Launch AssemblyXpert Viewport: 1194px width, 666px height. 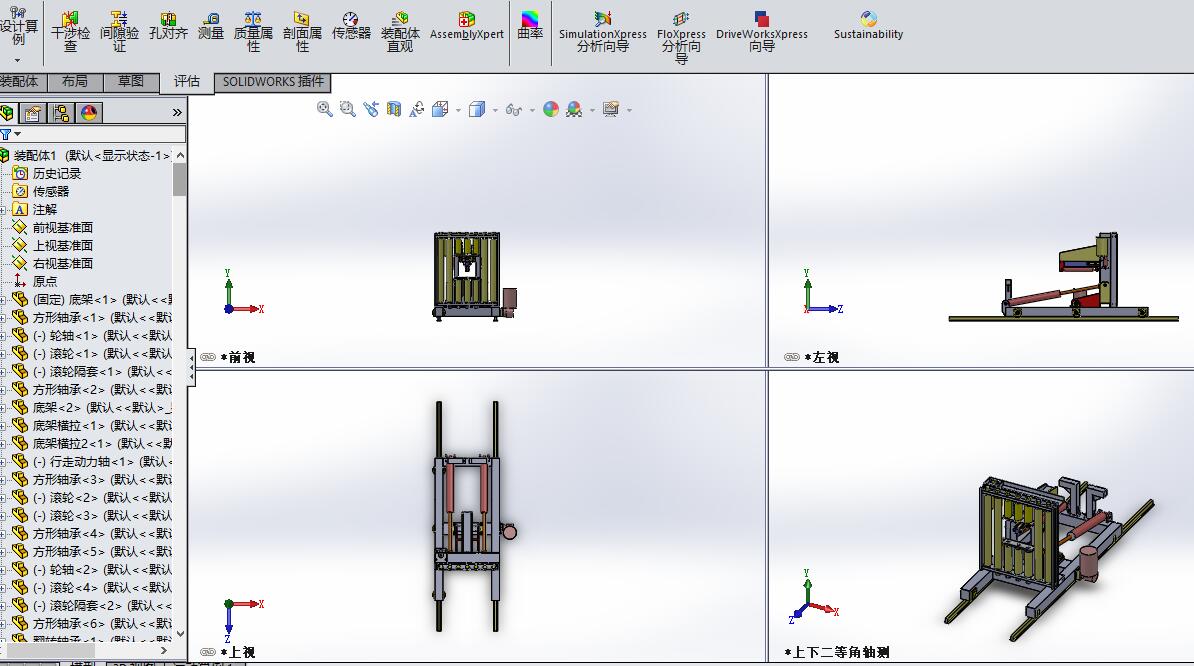click(x=467, y=25)
